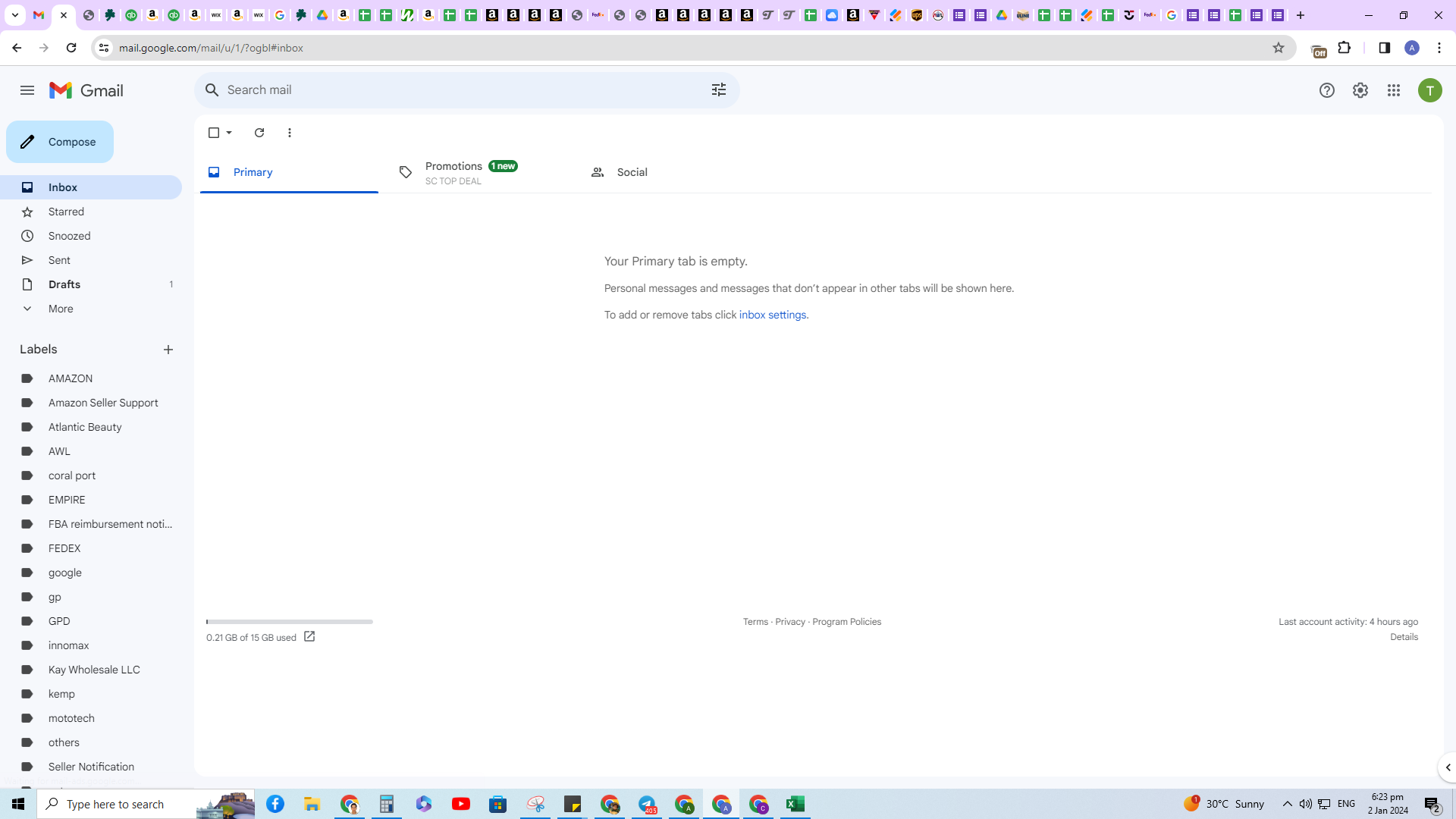Screen dimensions: 1456x819
Task: Click the Compose button
Action: click(x=60, y=142)
